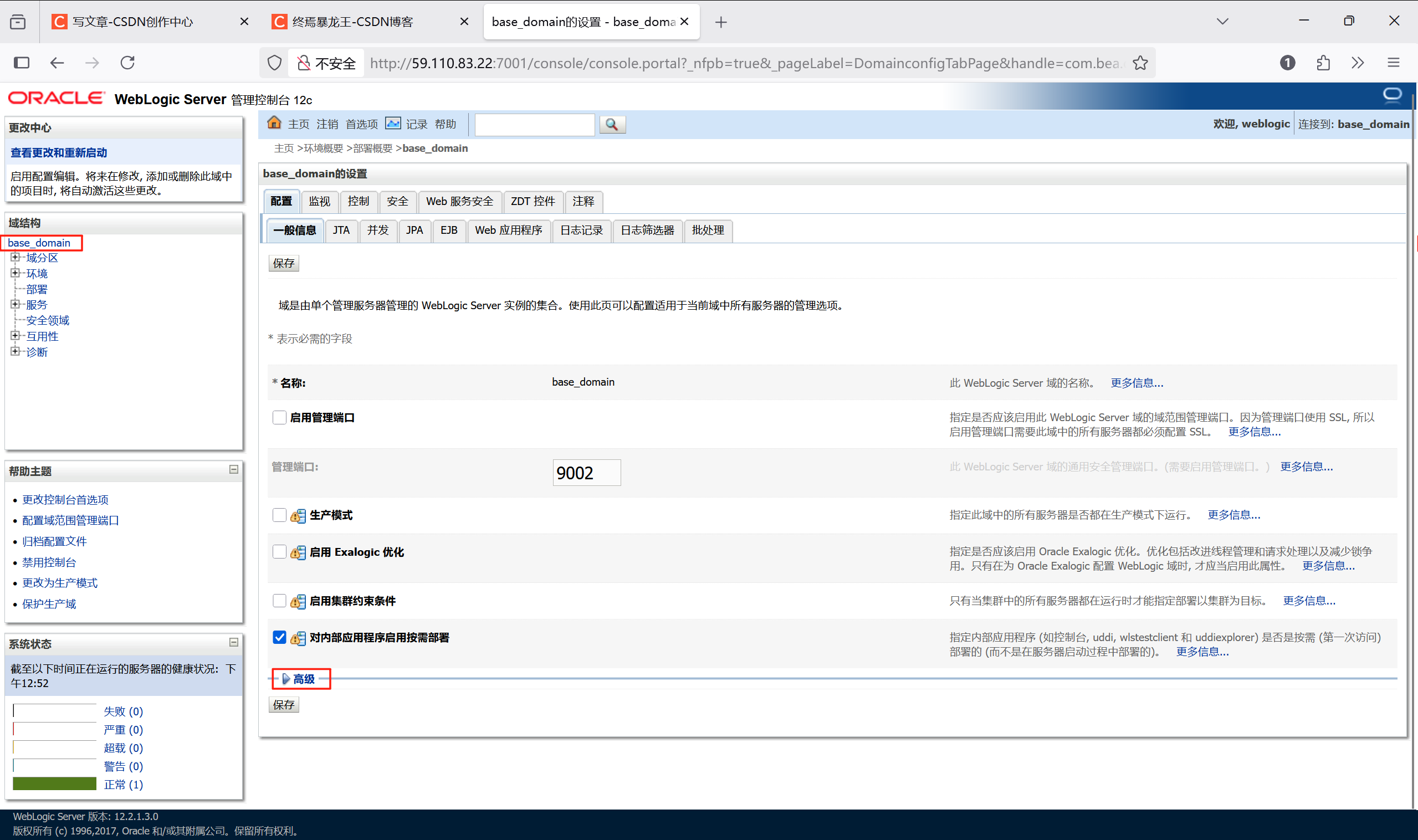Expand the 环境 tree node
This screenshot has width=1418, height=840.
16,273
